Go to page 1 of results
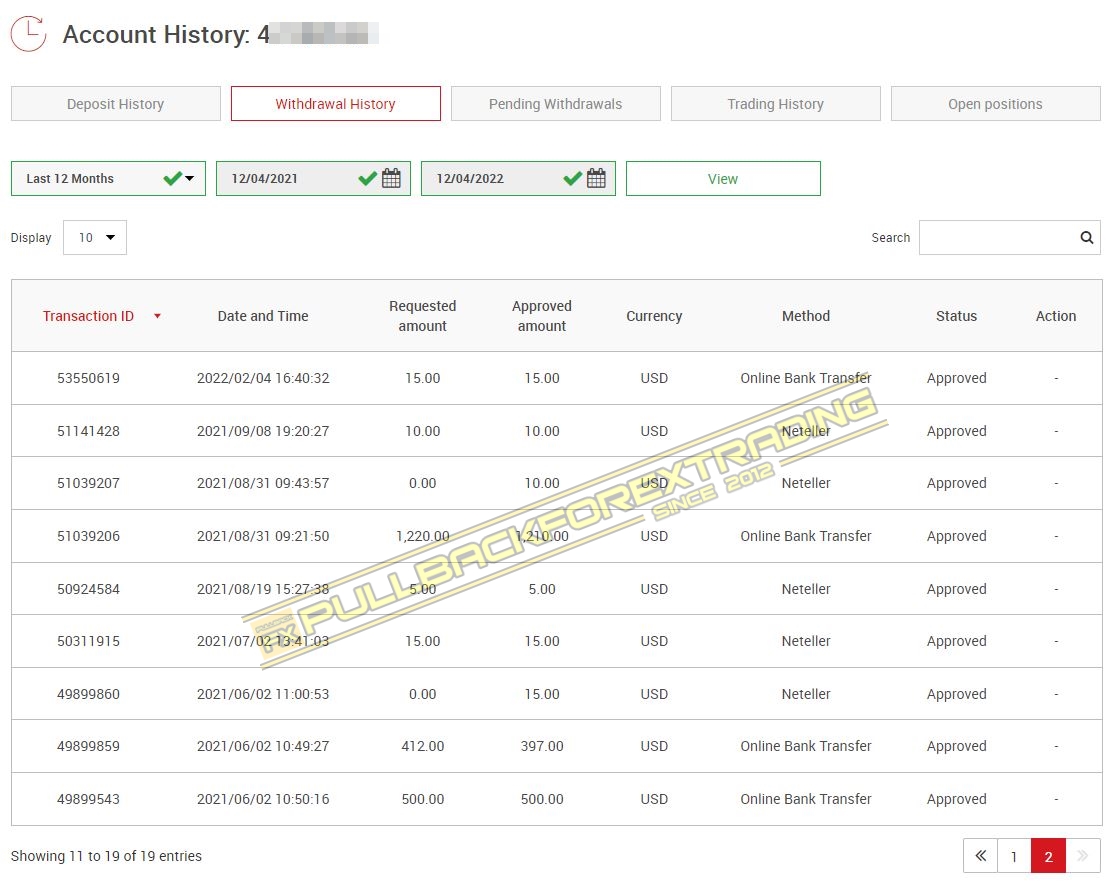 (1014, 856)
